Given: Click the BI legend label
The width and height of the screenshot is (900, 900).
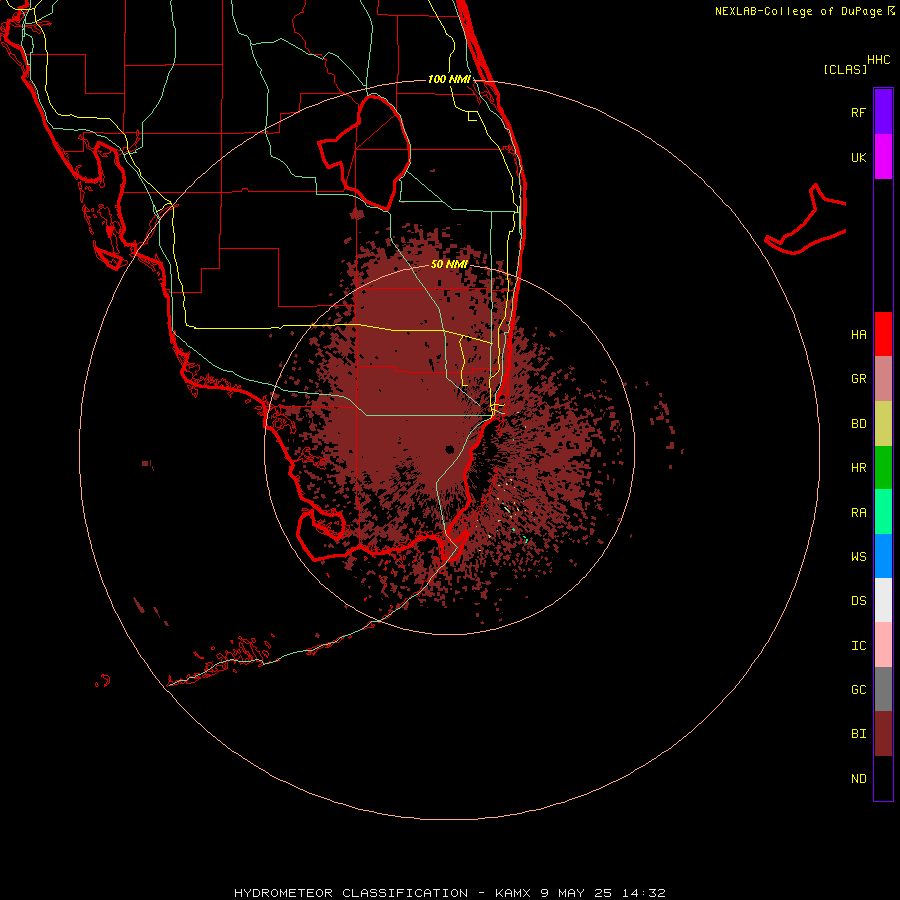Looking at the screenshot, I should 858,734.
